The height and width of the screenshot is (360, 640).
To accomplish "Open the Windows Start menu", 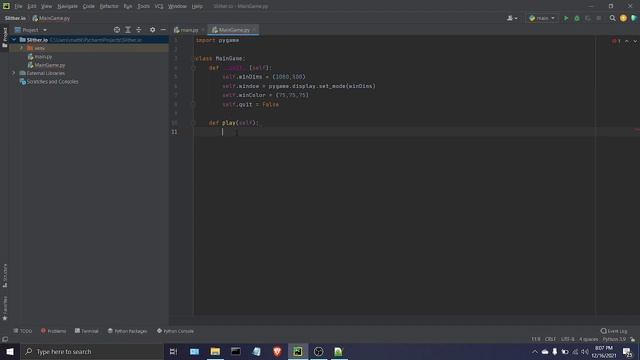I will (x=10, y=351).
